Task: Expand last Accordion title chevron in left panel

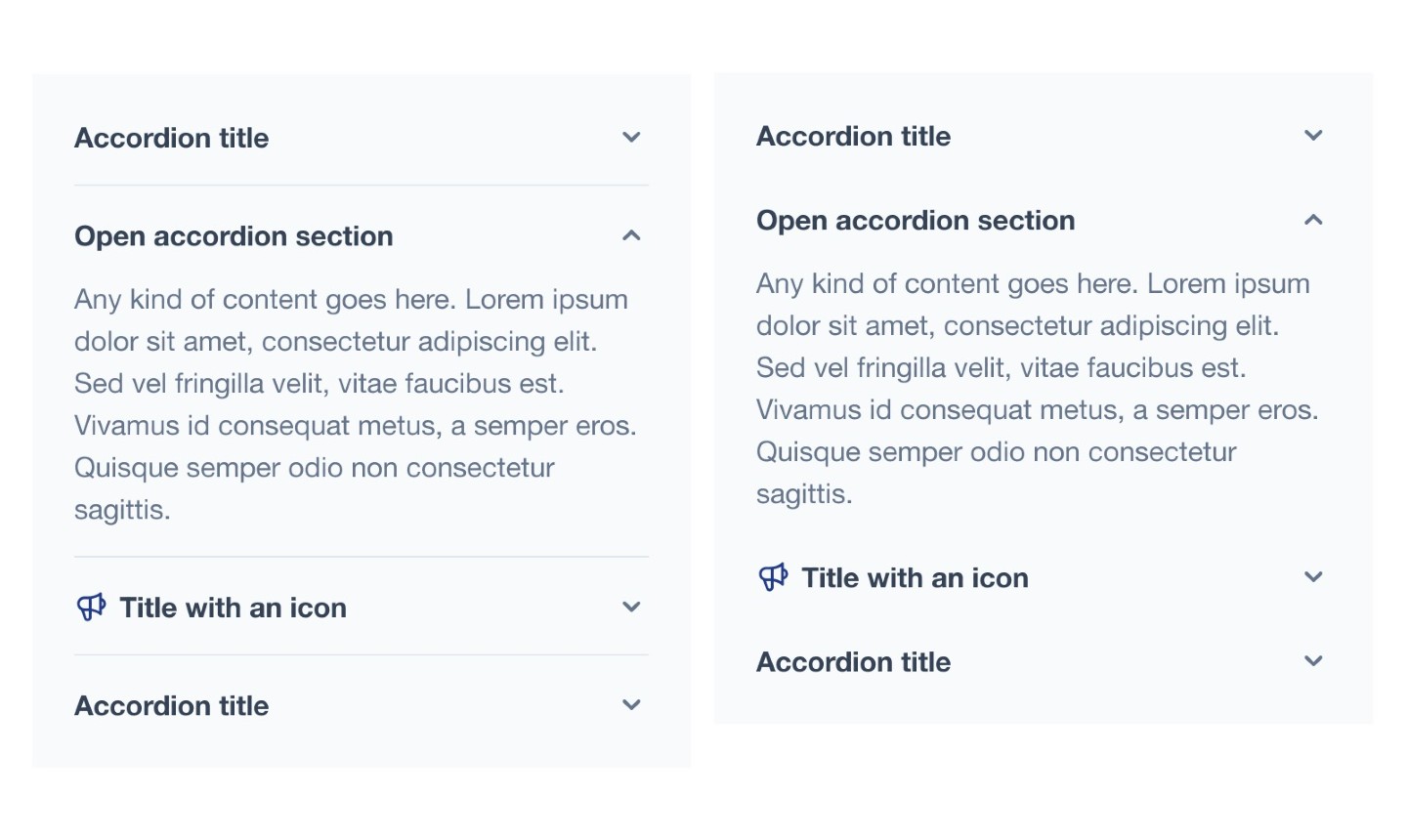Action: click(x=632, y=704)
